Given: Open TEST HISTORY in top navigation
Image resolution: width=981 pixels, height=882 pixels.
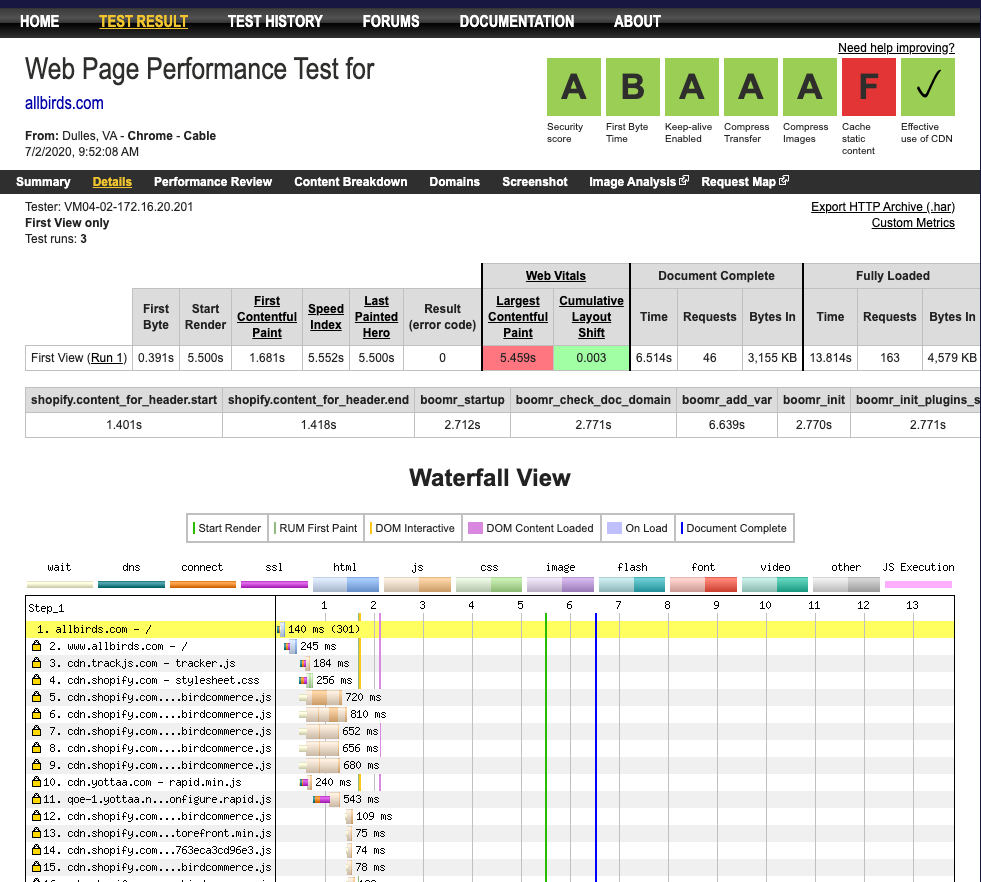Looking at the screenshot, I should point(275,21).
